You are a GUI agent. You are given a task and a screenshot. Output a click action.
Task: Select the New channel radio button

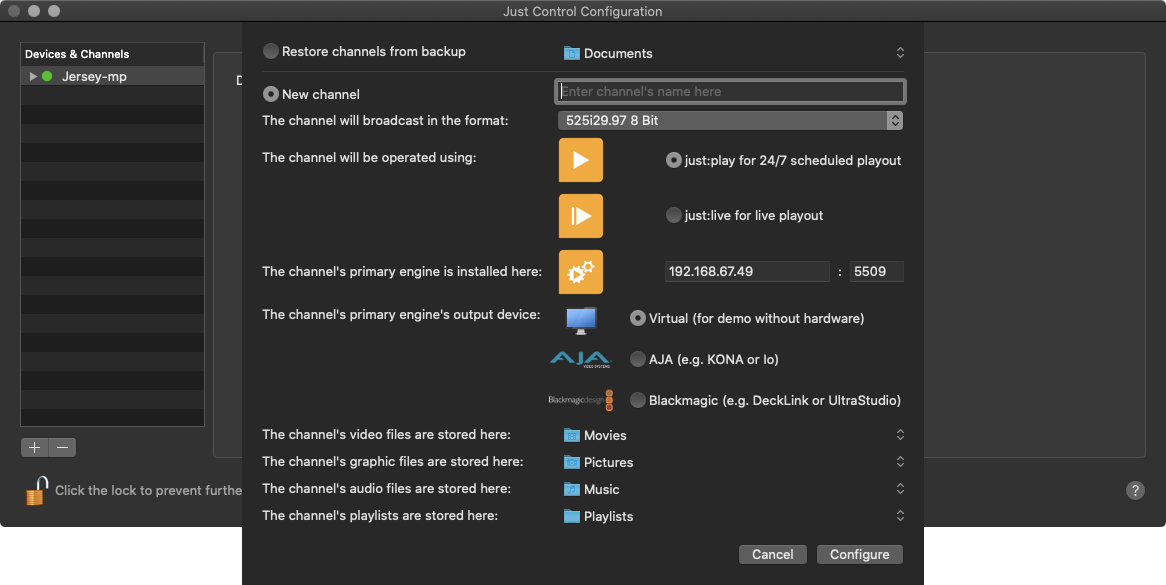click(271, 94)
